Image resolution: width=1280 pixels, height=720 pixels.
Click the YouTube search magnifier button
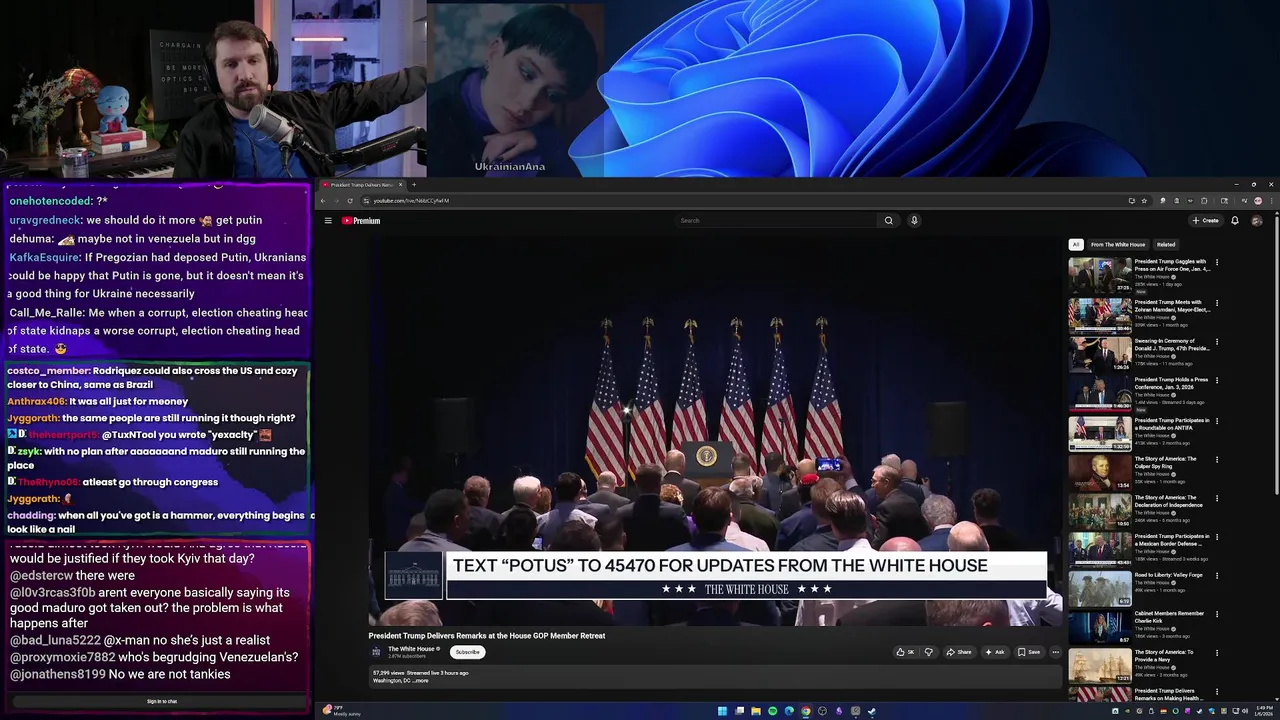pos(888,221)
